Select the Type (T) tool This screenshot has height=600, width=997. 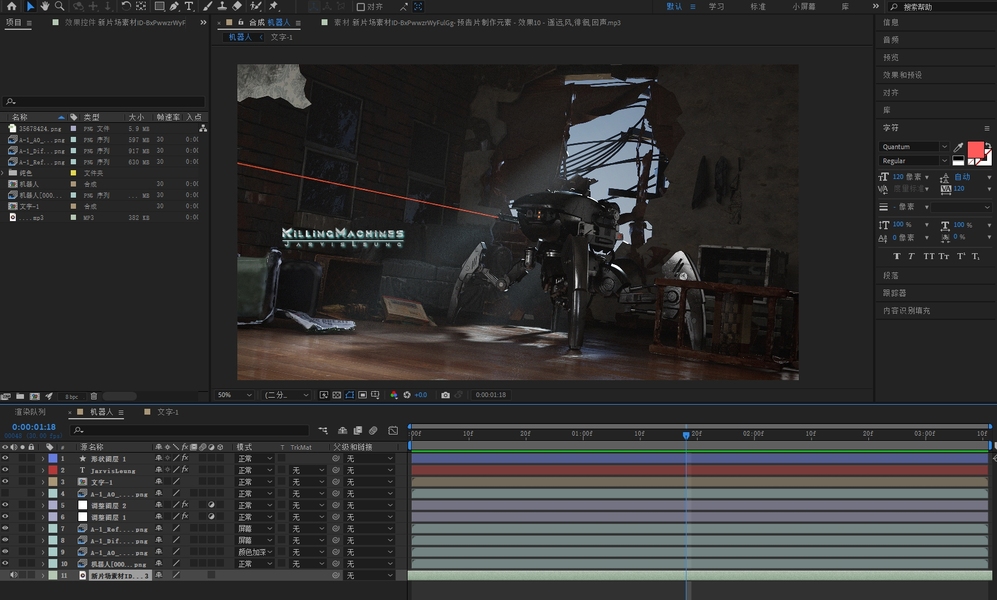189,6
